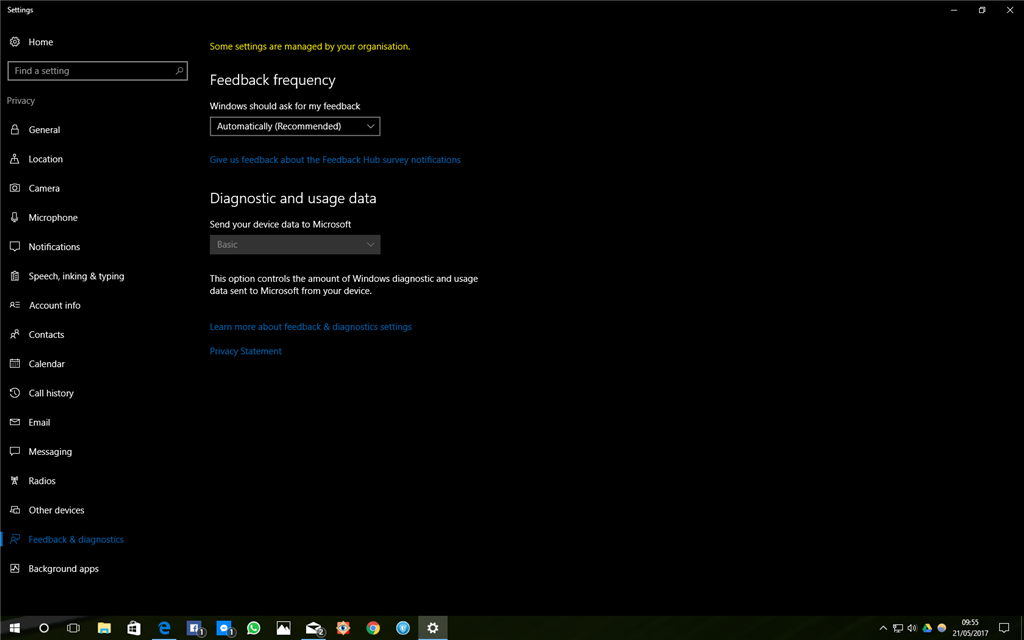Open Google Chrome from the taskbar

373,628
